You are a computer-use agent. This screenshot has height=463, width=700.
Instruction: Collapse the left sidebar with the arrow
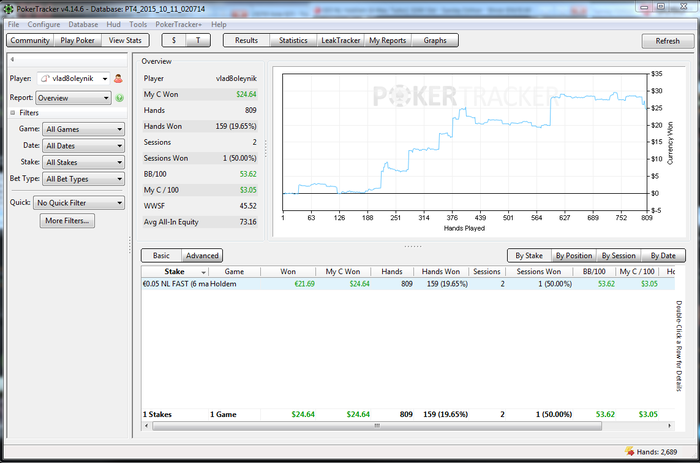coord(12,59)
